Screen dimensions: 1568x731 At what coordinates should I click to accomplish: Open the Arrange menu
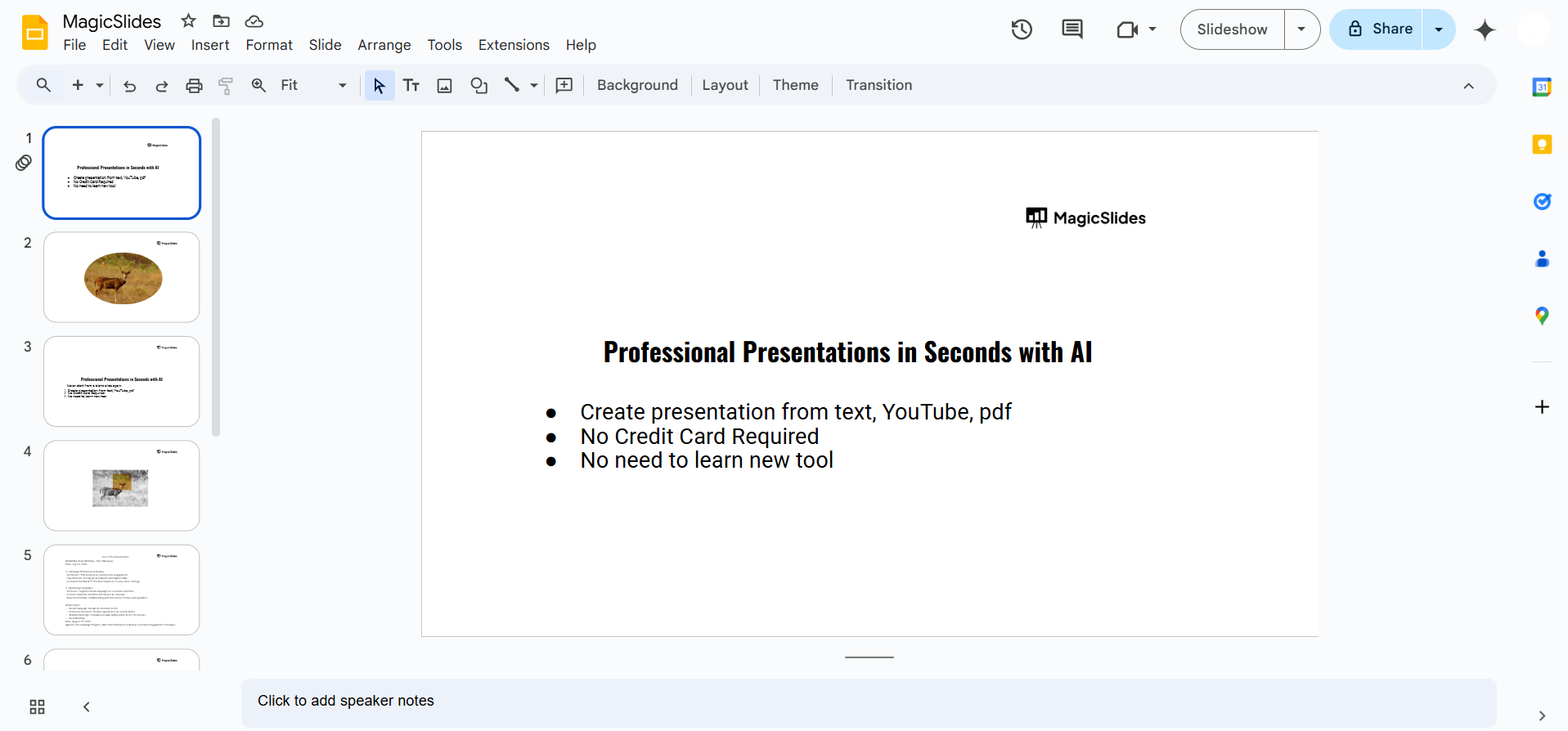384,45
